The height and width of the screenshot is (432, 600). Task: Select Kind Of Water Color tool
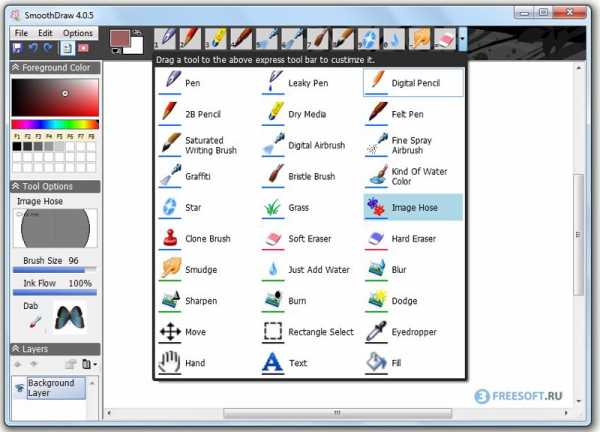[413, 176]
